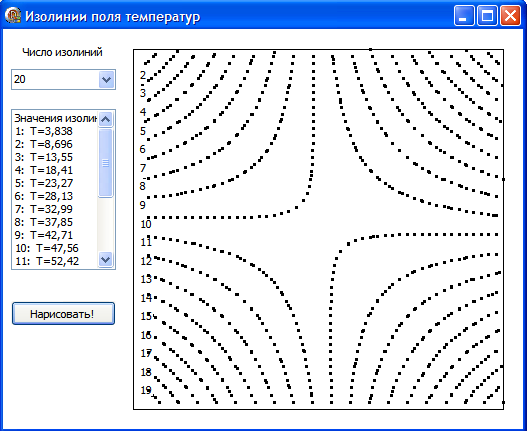Select list entry 5: T=23,27

(44, 183)
